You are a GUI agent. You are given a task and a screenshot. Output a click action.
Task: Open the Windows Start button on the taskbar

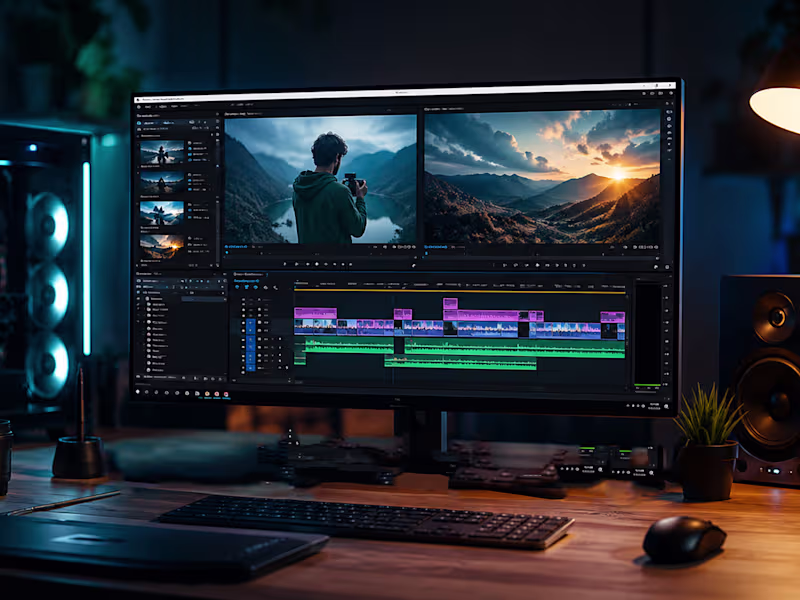[x=138, y=392]
